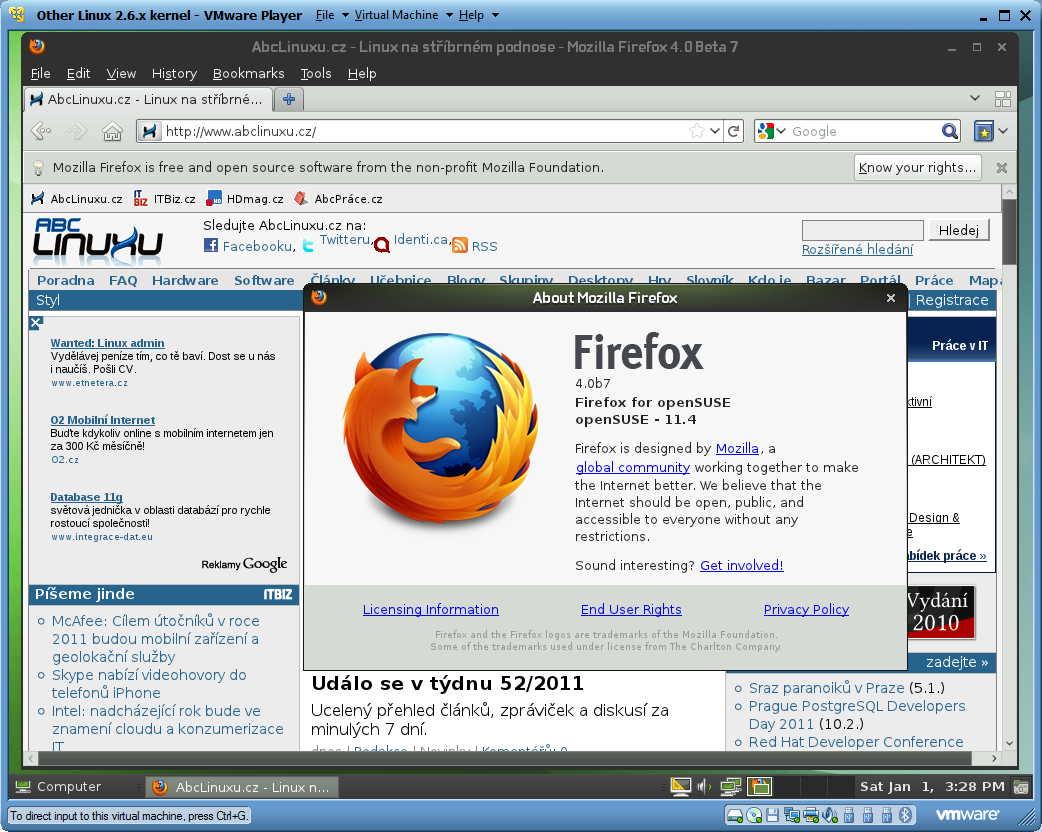Viewport: 1042px width, 832px height.
Task: Click the VMware CD/DVD drive status icon
Action: [754, 815]
